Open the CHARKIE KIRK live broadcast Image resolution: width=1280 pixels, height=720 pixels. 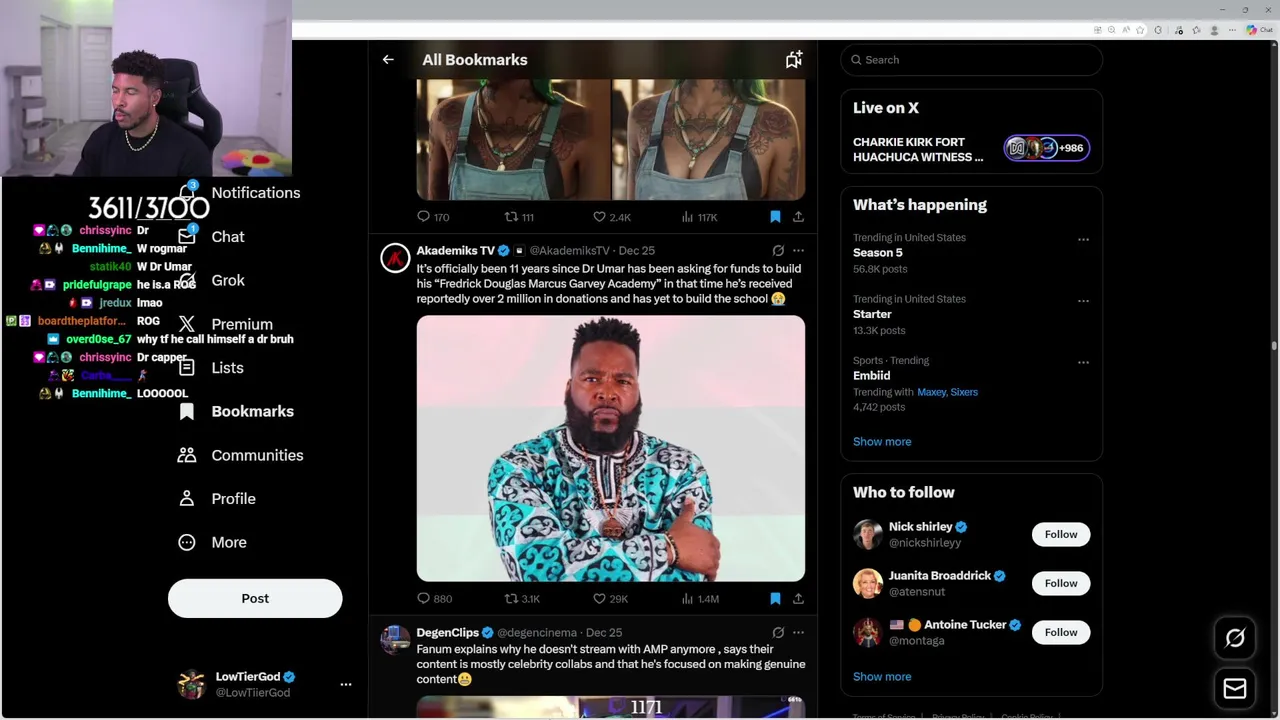tap(918, 149)
